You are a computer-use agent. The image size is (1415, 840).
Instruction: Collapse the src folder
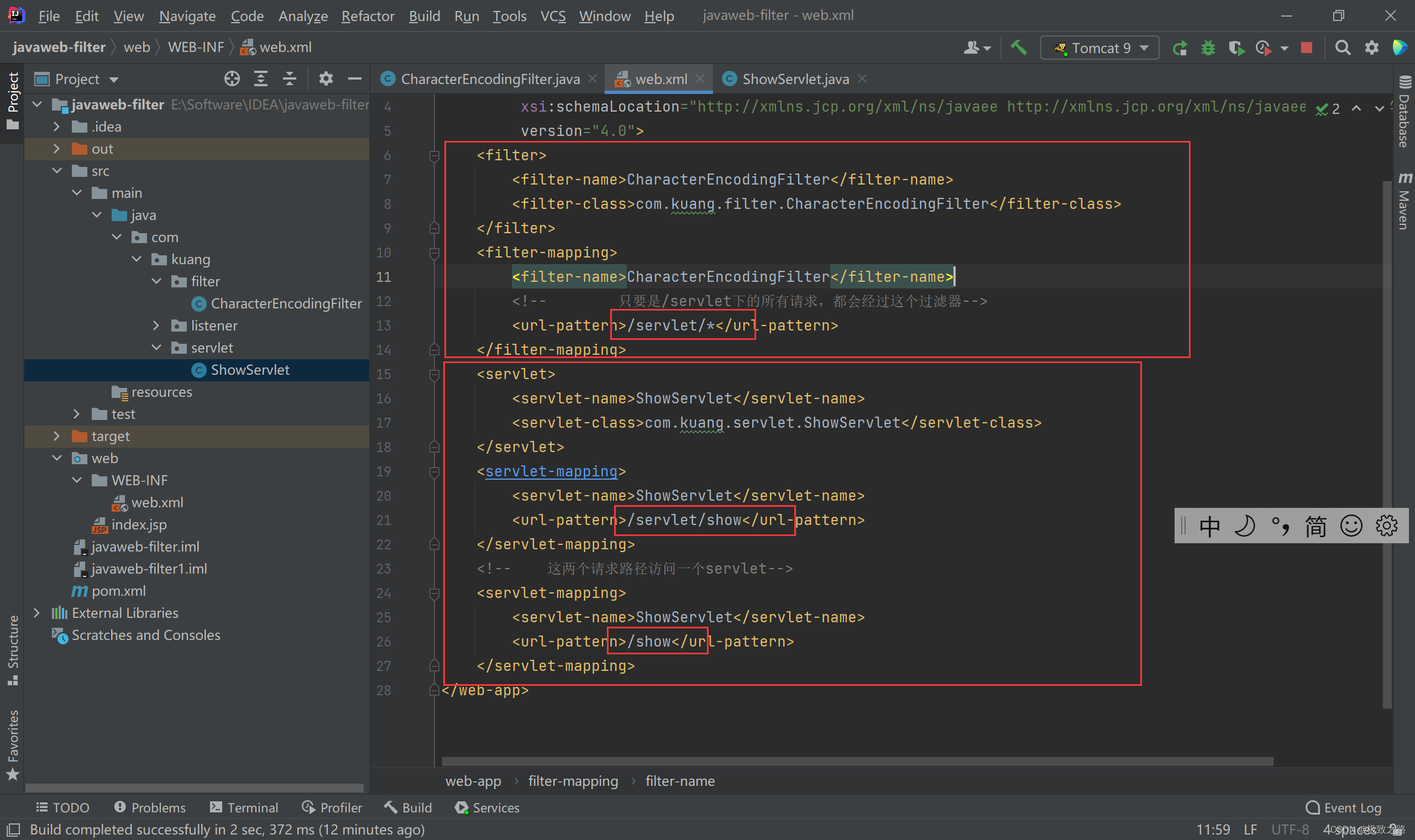point(56,171)
